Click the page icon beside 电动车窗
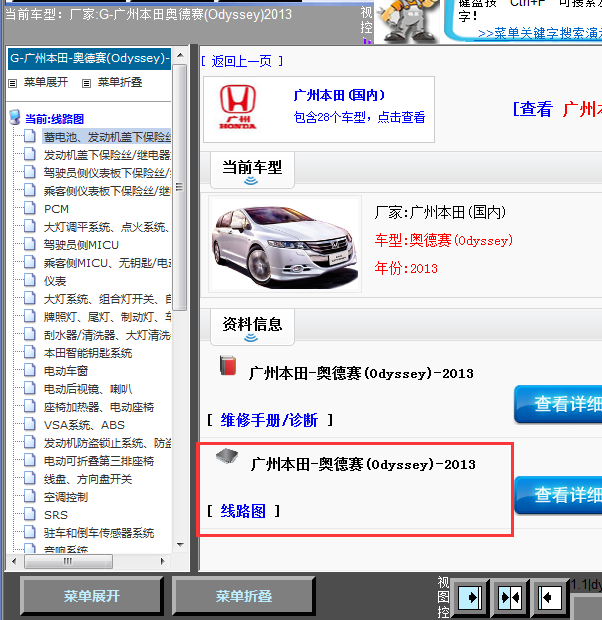602x620 pixels. [x=30, y=370]
